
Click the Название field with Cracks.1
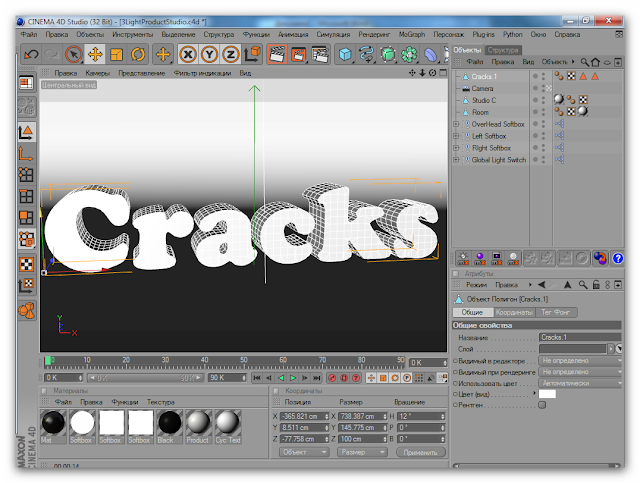(580, 337)
